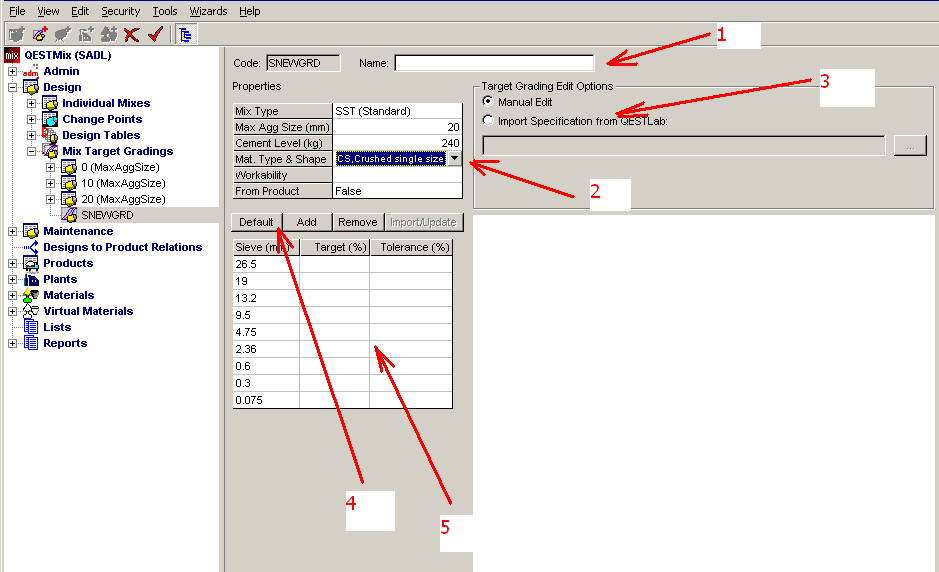
Task: Open the Security menu
Action: (x=120, y=11)
